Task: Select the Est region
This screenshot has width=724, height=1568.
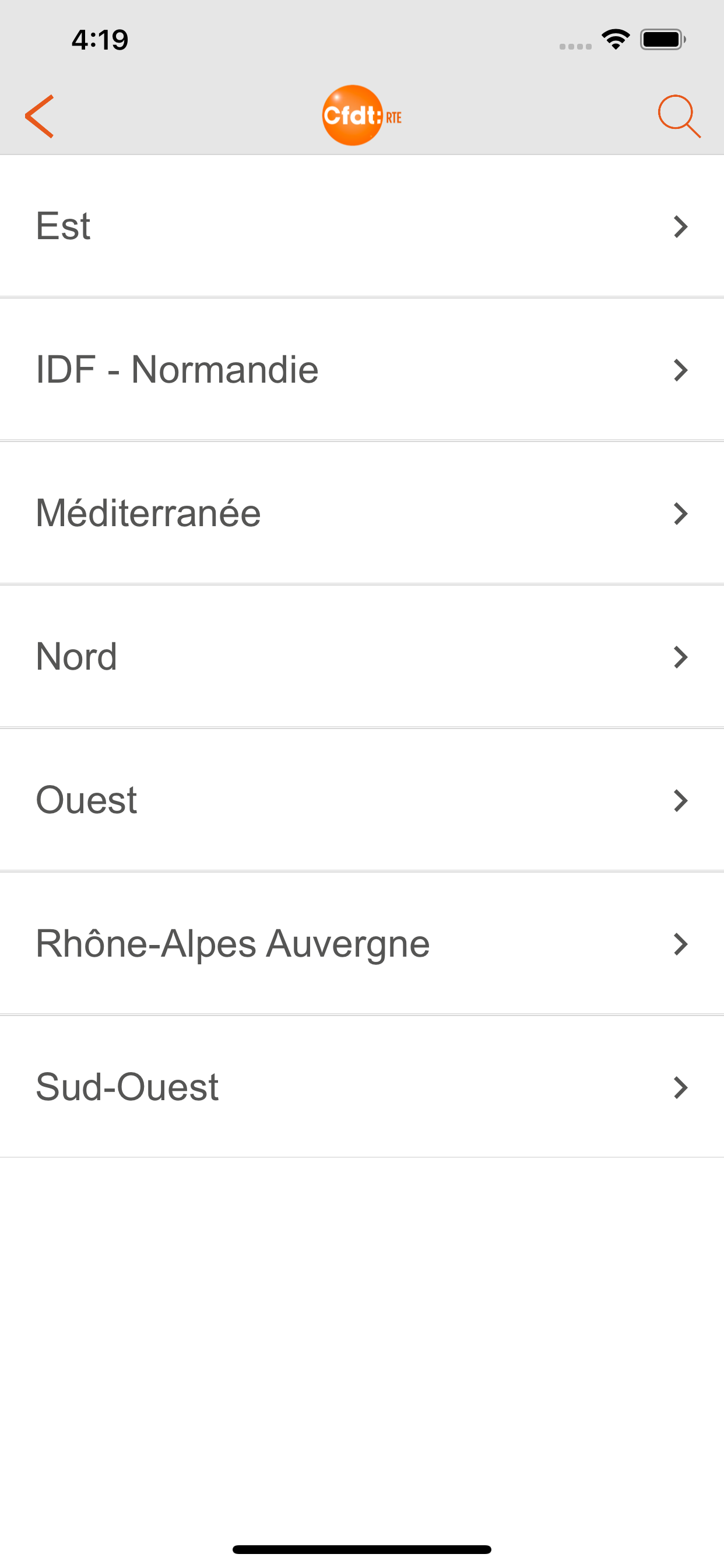Action: click(x=64, y=226)
